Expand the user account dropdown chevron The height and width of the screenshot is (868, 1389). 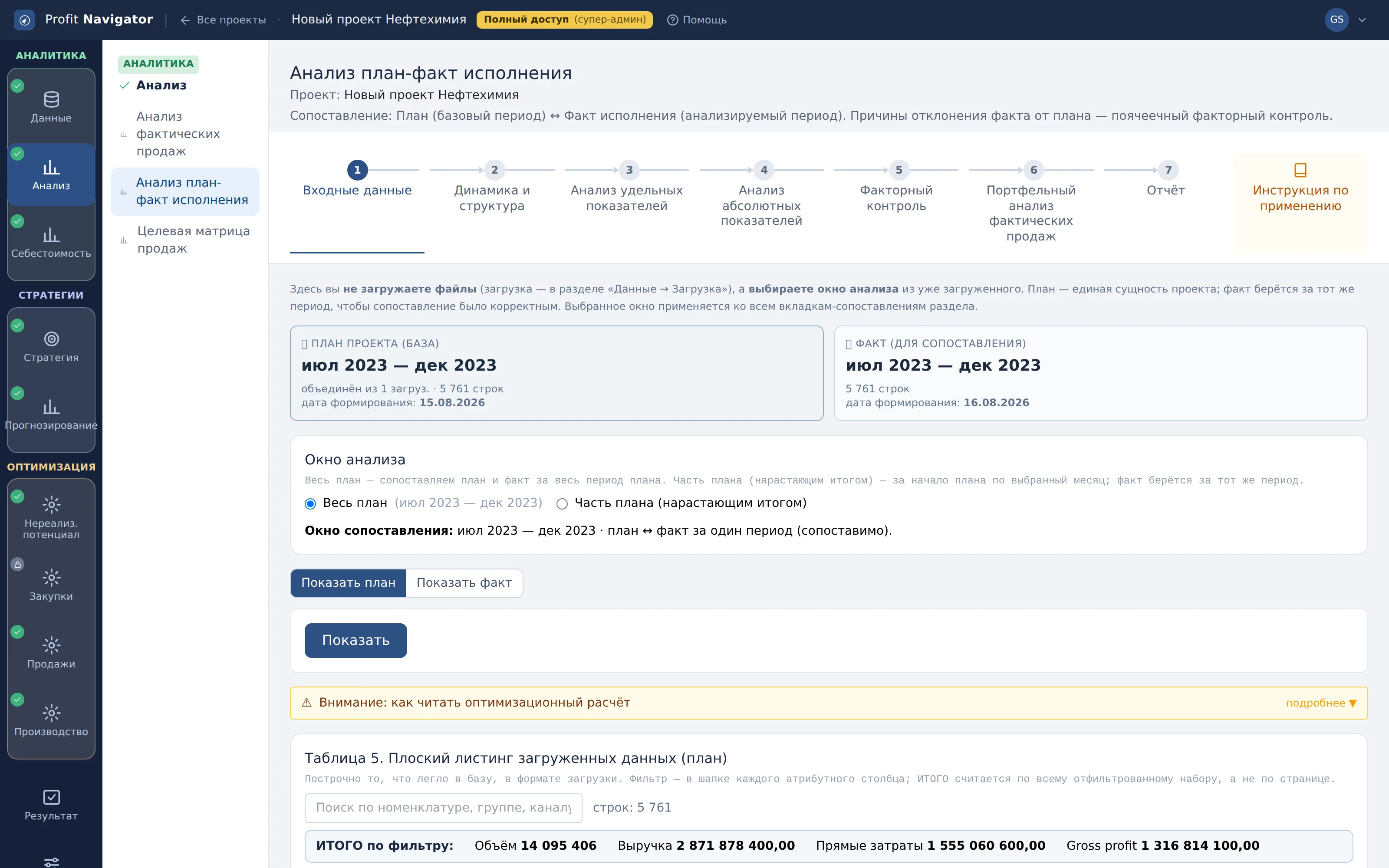point(1362,20)
